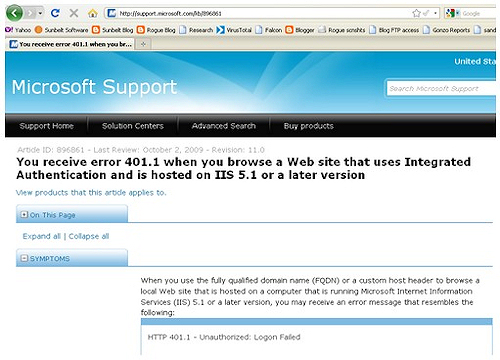Click the 'You receive error 401.1' article heading

pyautogui.click(x=244, y=168)
